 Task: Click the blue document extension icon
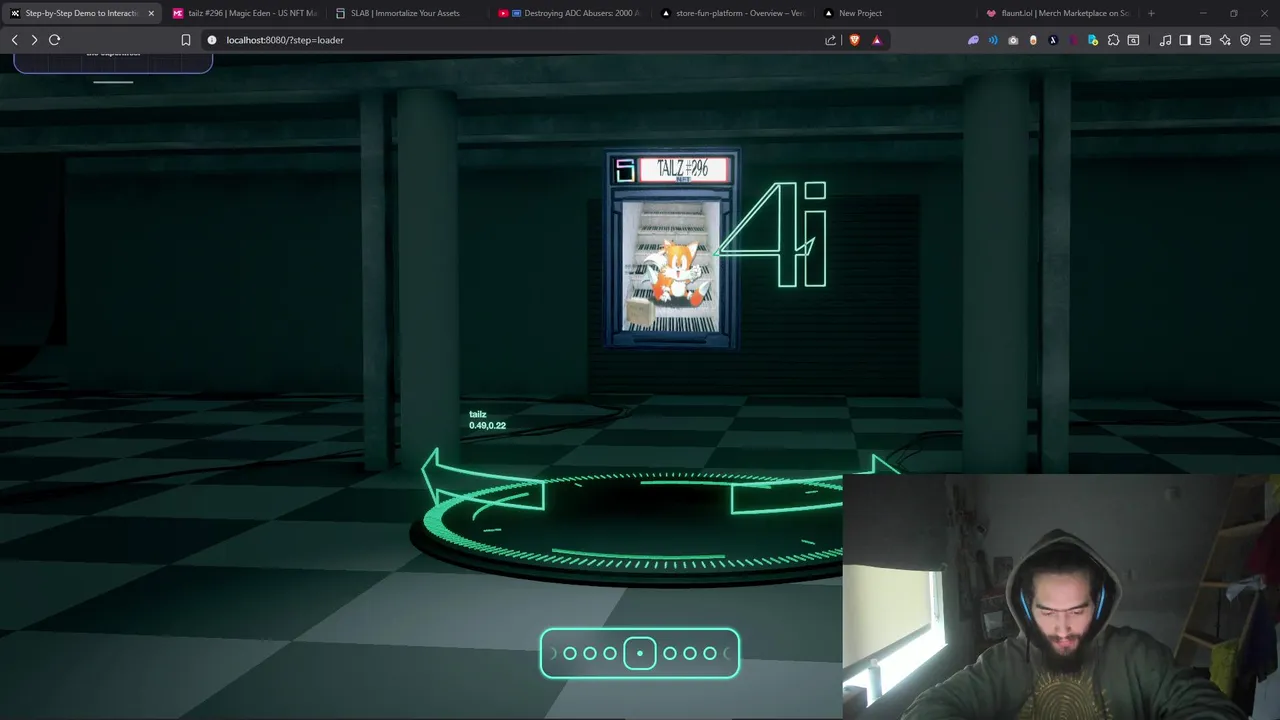pos(1093,40)
